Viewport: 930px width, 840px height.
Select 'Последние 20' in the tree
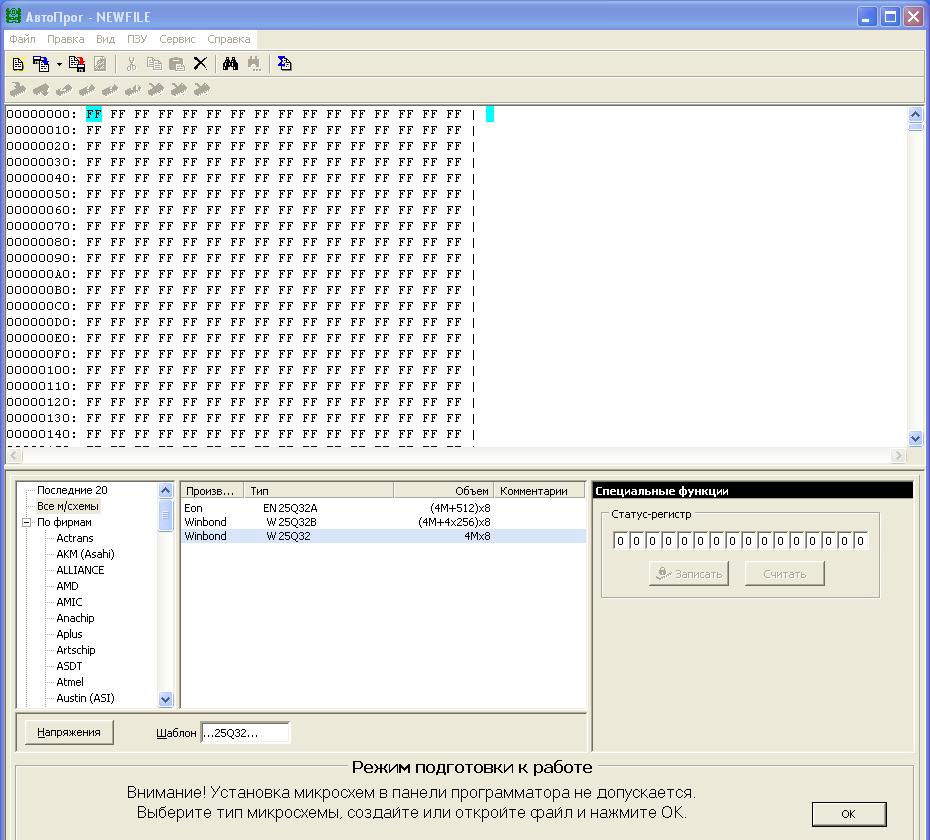(x=72, y=490)
